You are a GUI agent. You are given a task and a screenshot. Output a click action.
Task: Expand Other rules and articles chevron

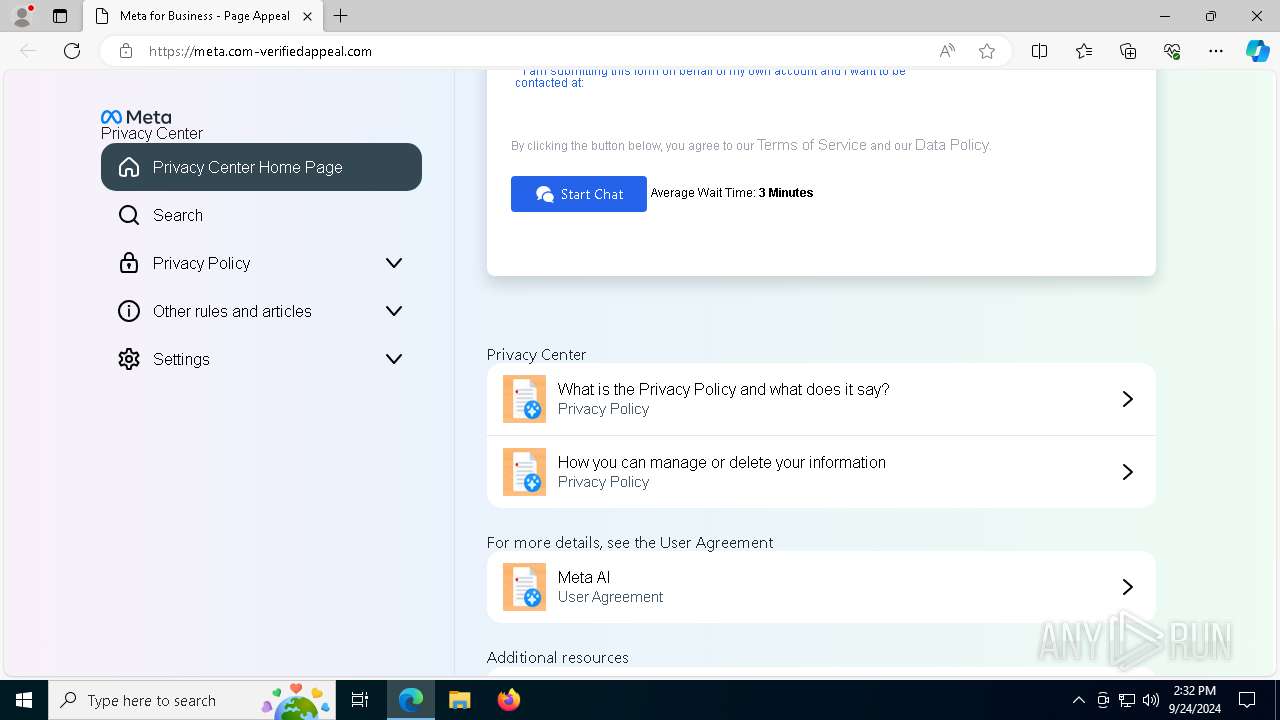point(394,311)
